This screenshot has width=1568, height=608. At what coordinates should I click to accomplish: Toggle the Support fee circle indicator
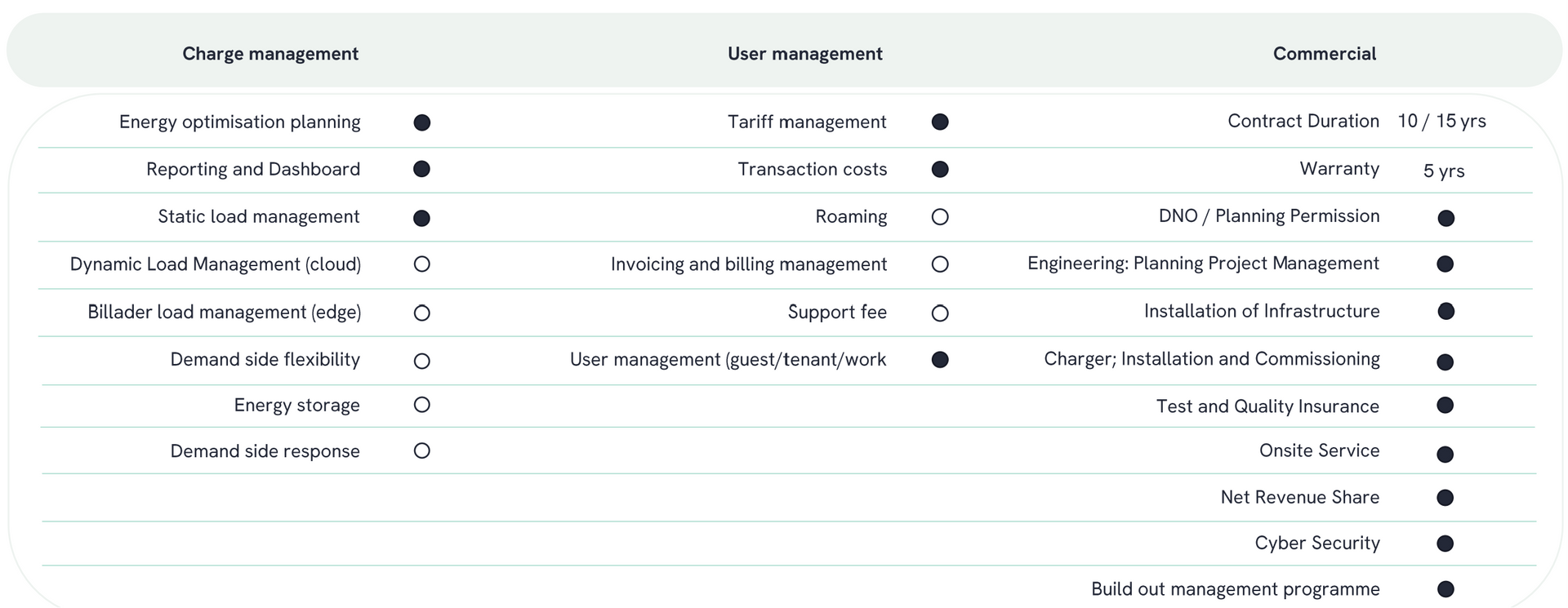(x=940, y=313)
